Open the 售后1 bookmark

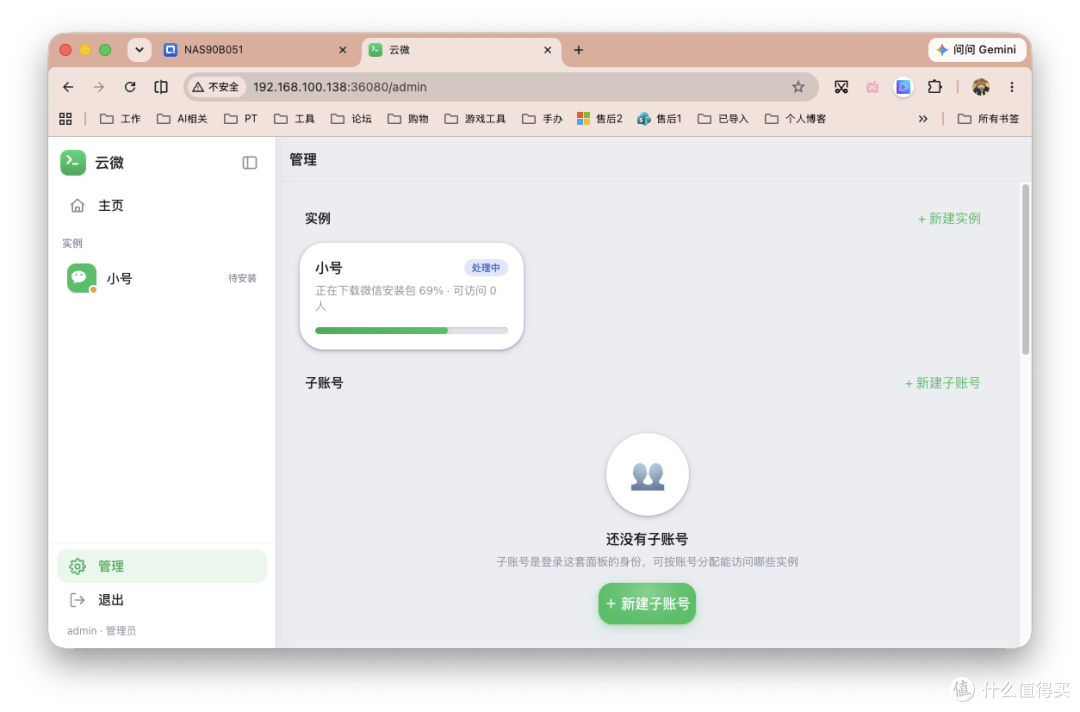tap(659, 118)
